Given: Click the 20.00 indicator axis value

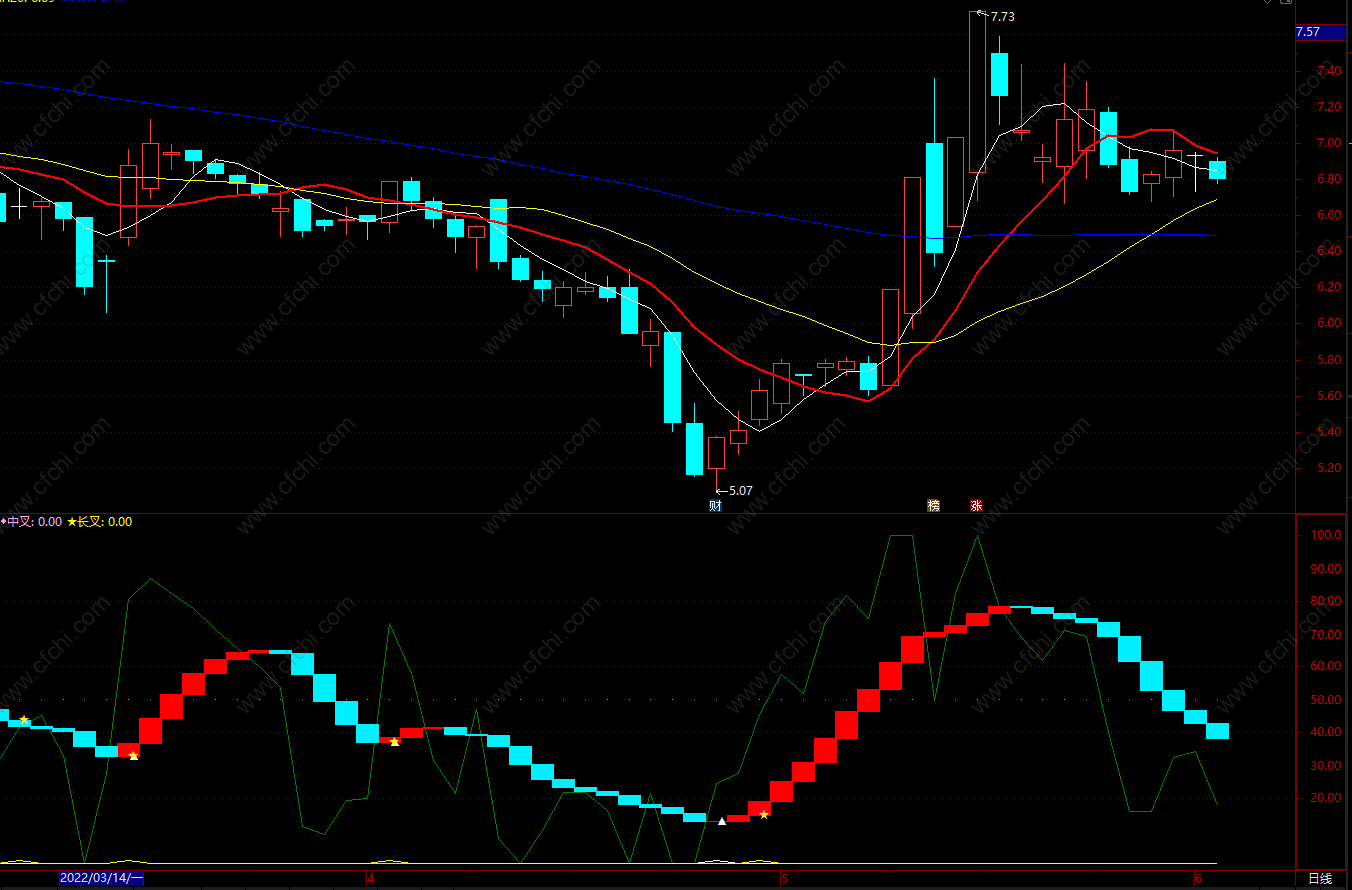Looking at the screenshot, I should (x=1325, y=798).
